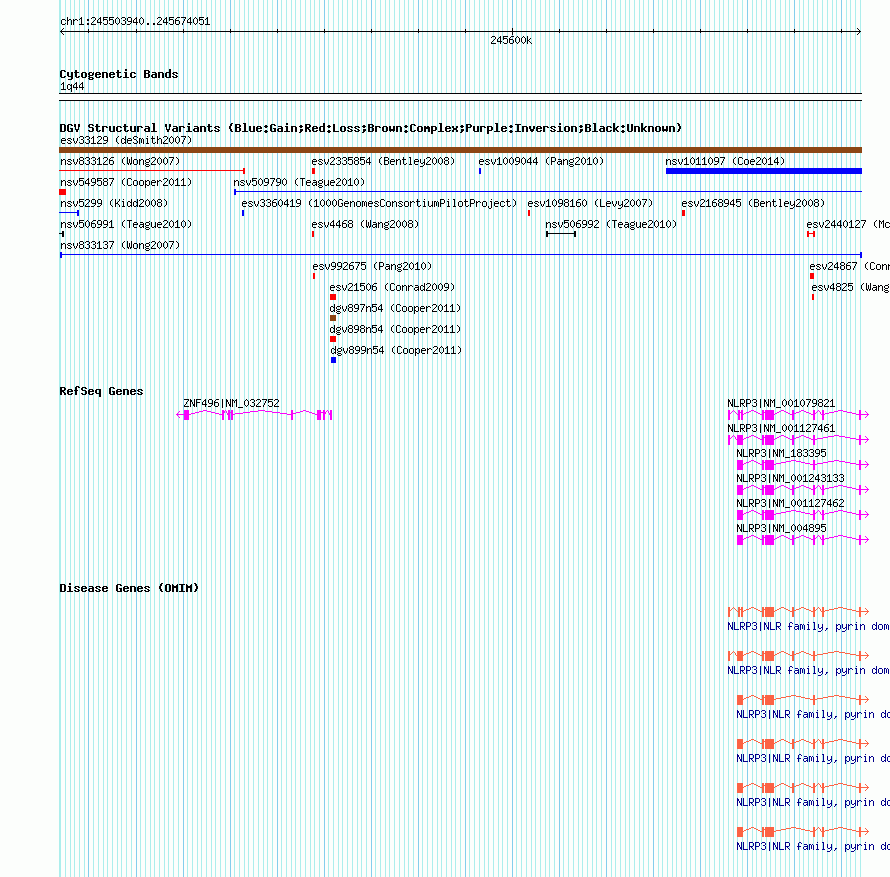Click the NLRP3 NM_004895 magenta gene glyph
Screen dimensions: 890x877
803,540
